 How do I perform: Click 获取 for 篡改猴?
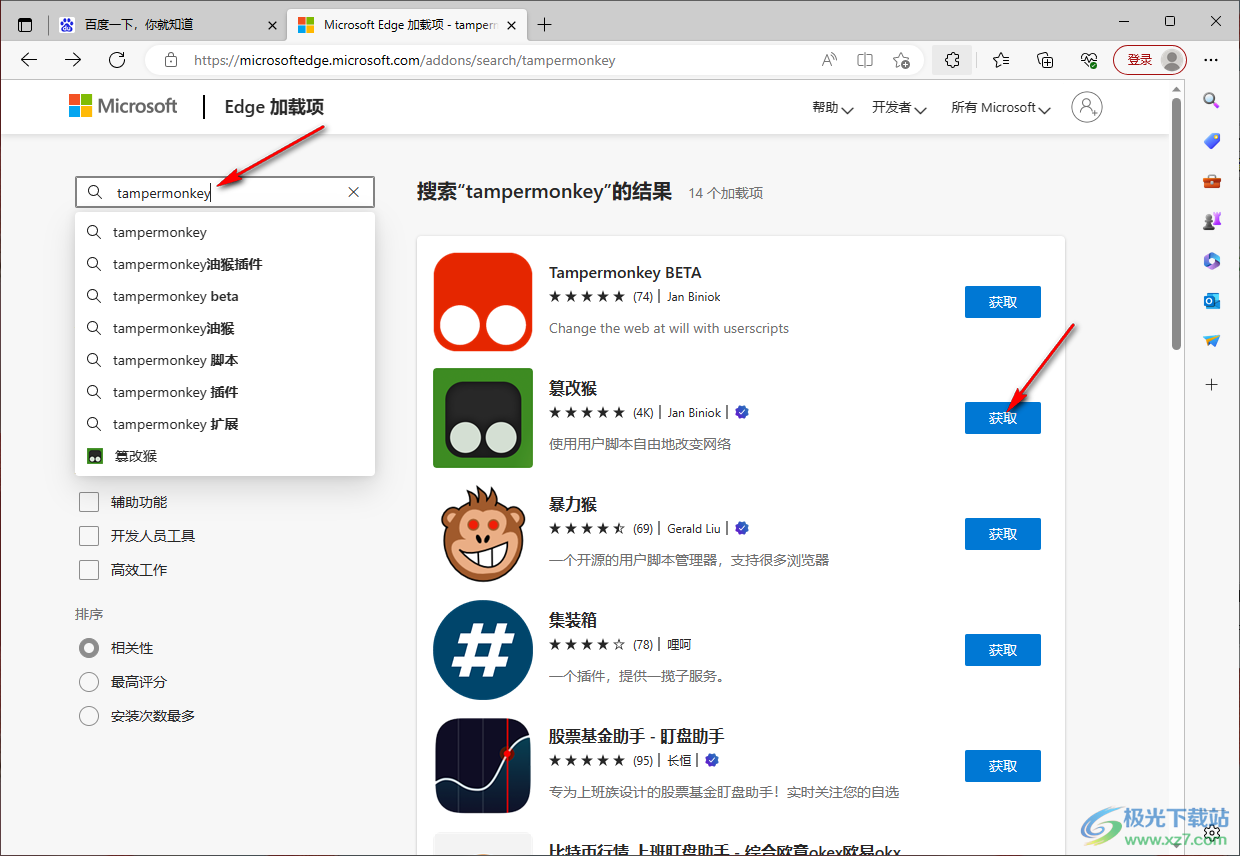(1003, 418)
